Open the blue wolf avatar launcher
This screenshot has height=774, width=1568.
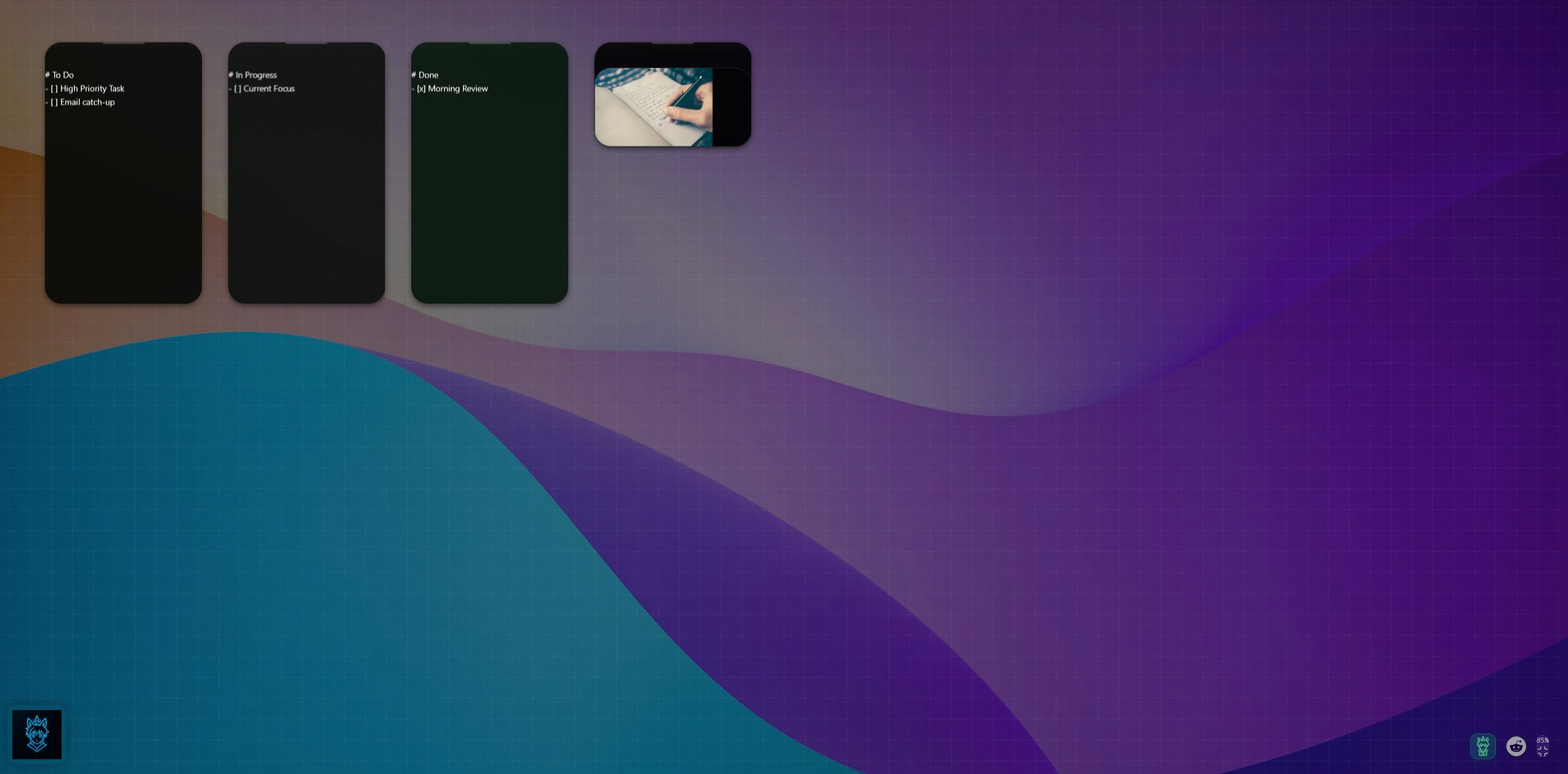(38, 734)
